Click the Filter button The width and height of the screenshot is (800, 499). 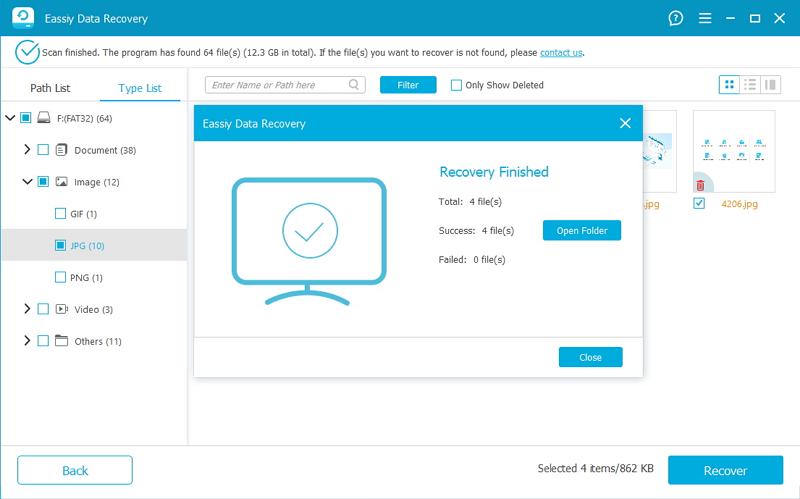point(408,85)
